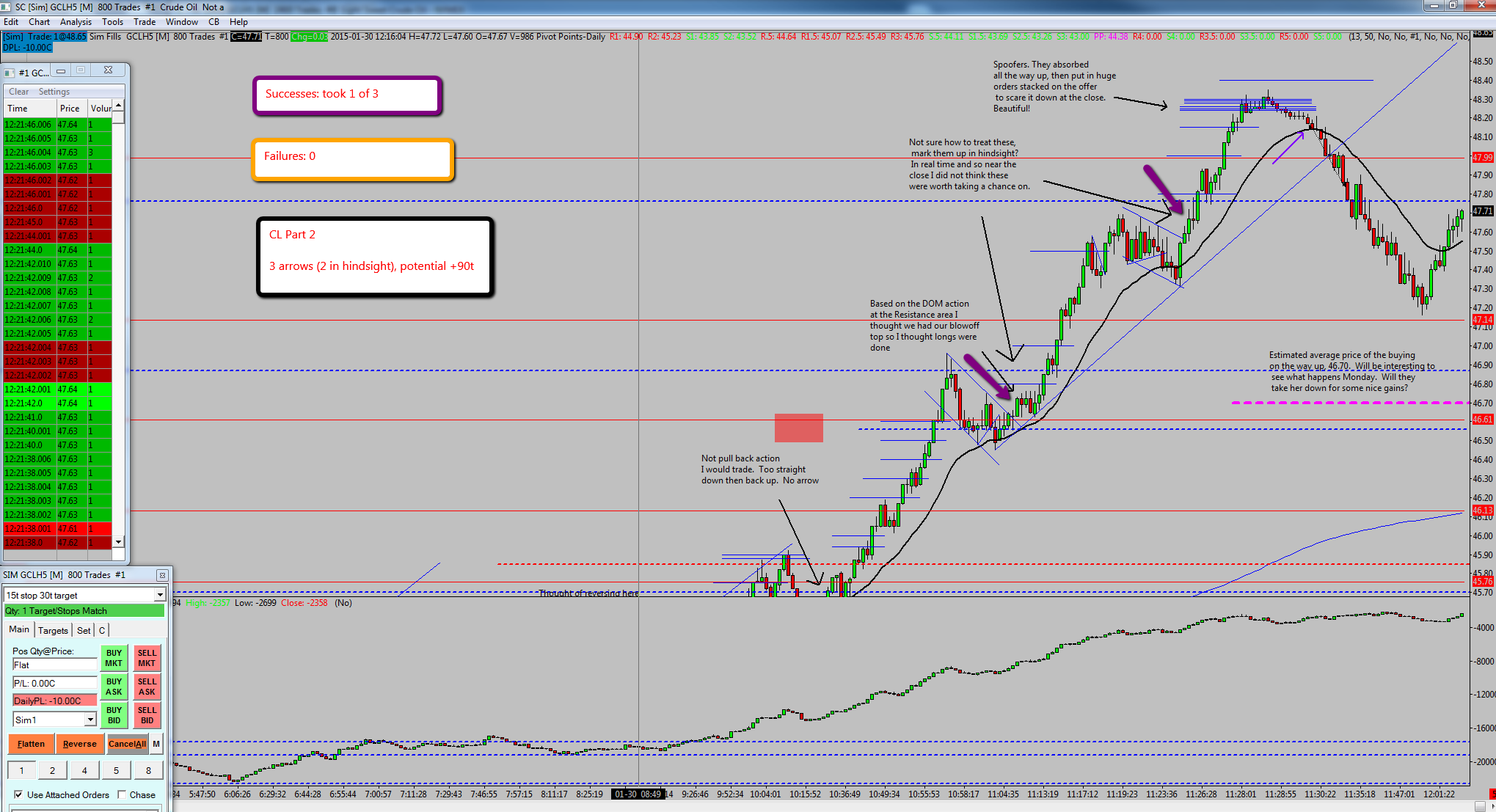Click the Flatten button

31,744
